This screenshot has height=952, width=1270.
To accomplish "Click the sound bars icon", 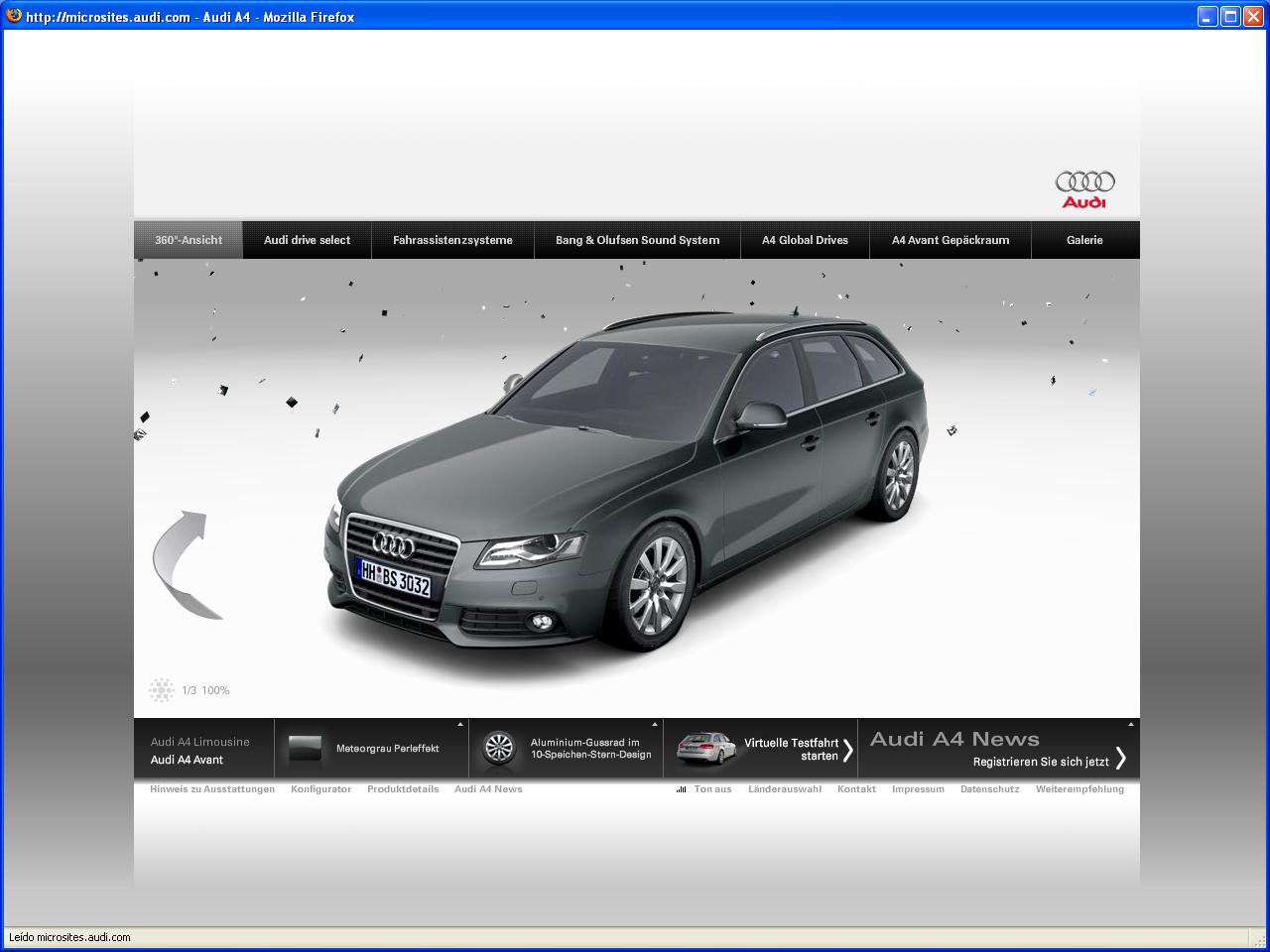I will (681, 789).
